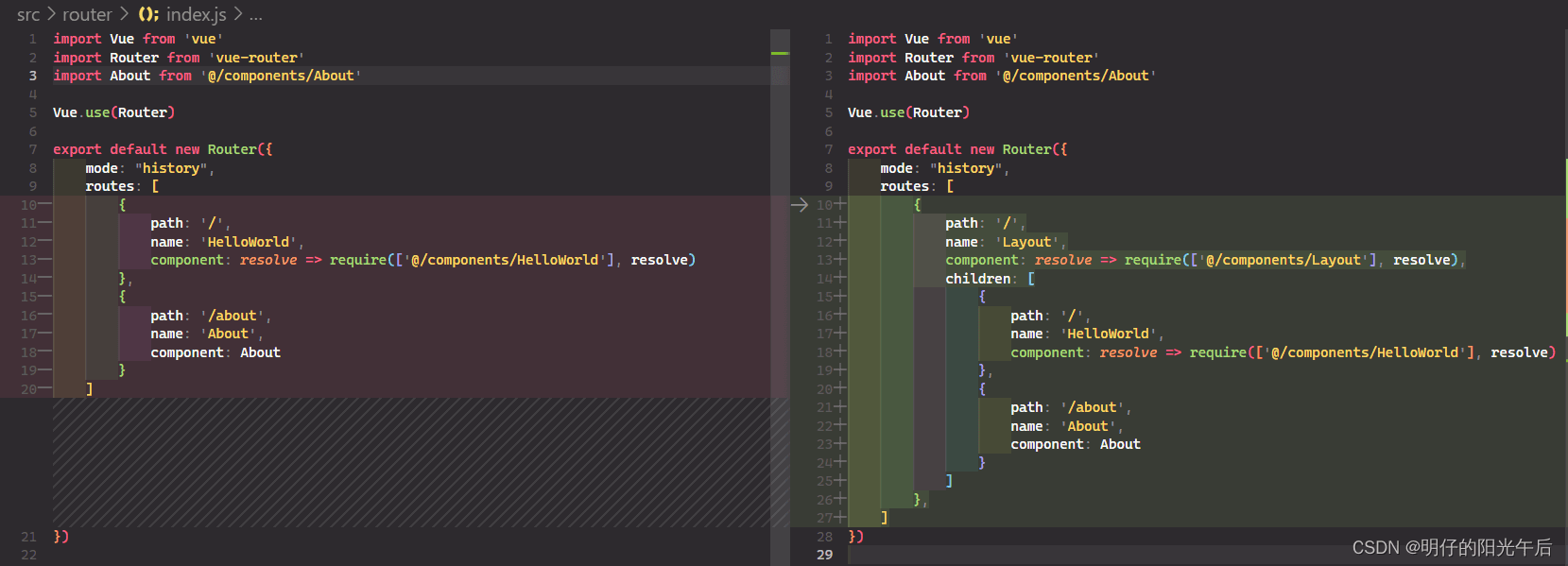
Task: Click the plus marker on added line 27
Action: click(840, 517)
